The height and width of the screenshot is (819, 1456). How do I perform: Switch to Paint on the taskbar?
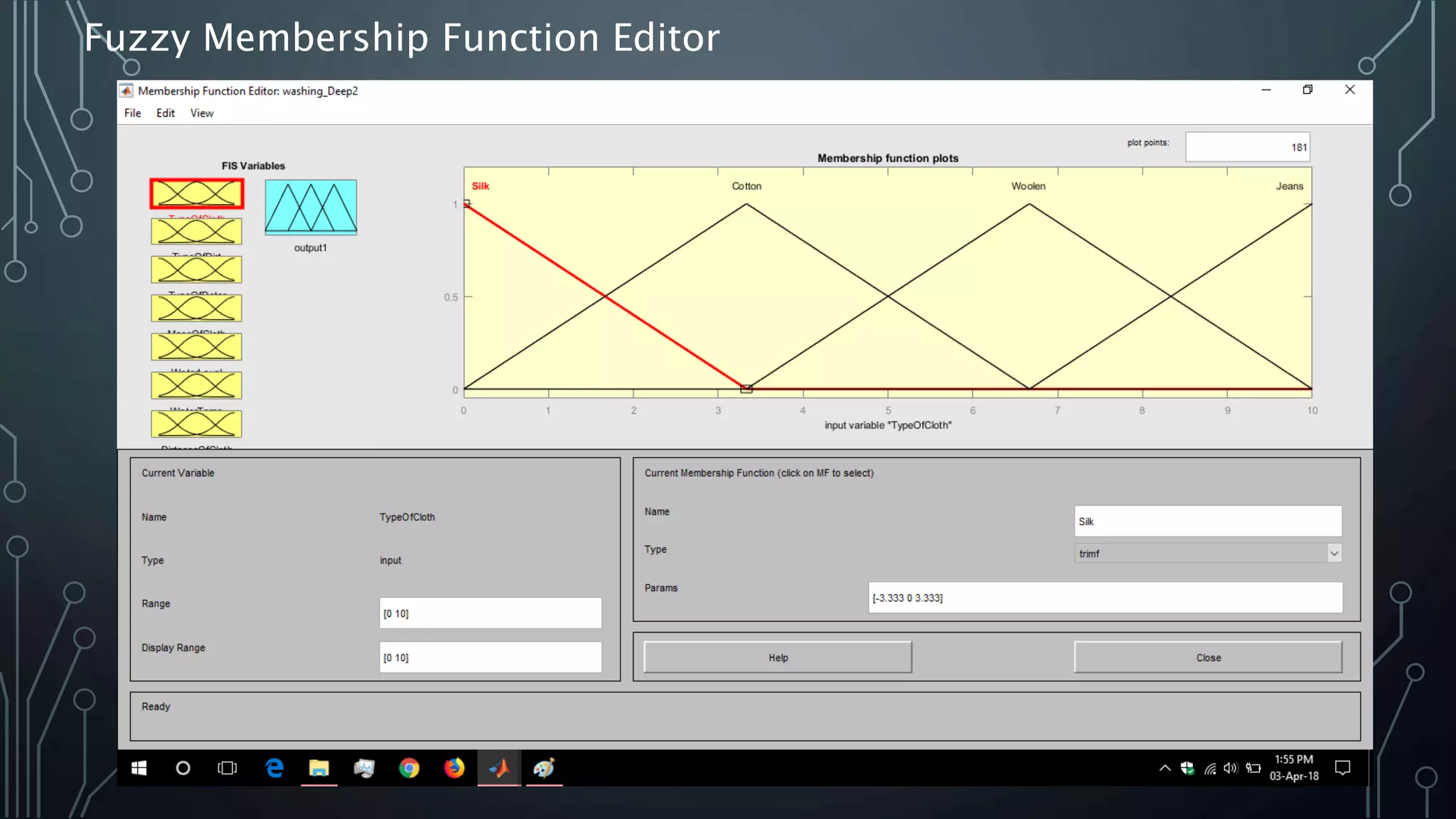544,768
